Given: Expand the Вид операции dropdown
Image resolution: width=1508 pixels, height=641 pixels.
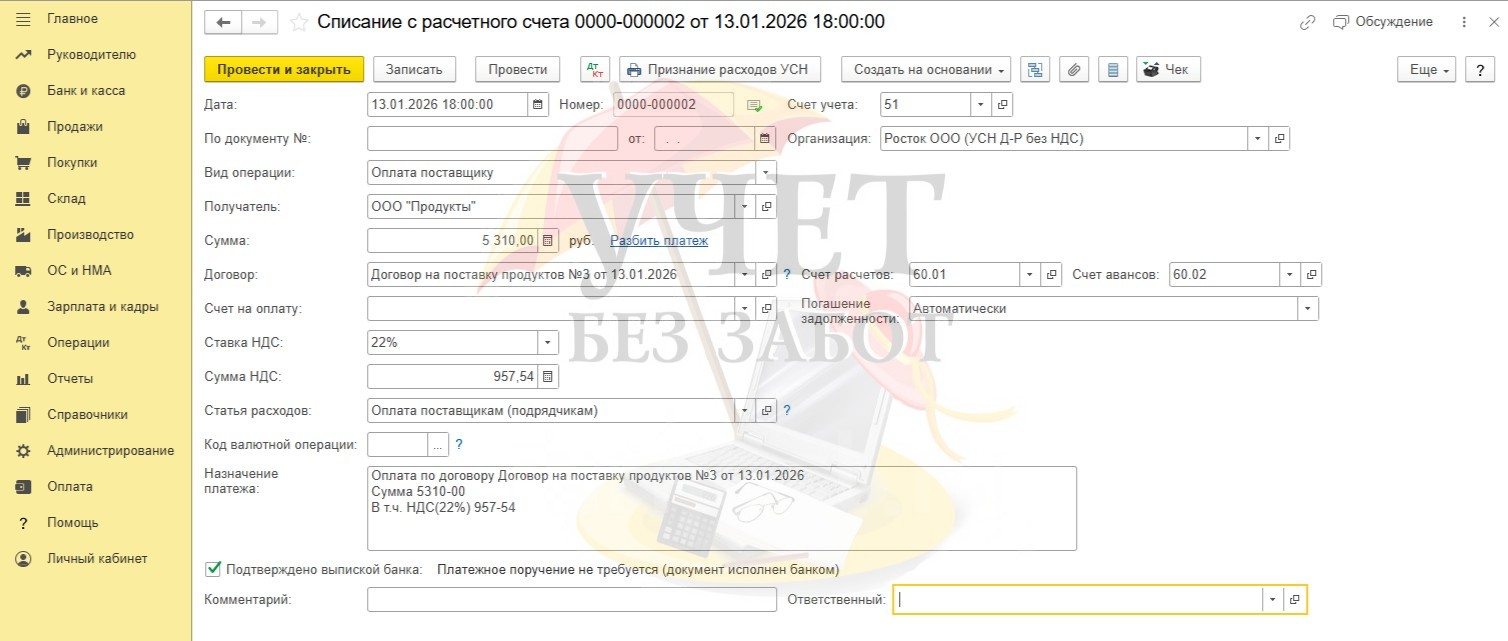Looking at the screenshot, I should tap(766, 172).
